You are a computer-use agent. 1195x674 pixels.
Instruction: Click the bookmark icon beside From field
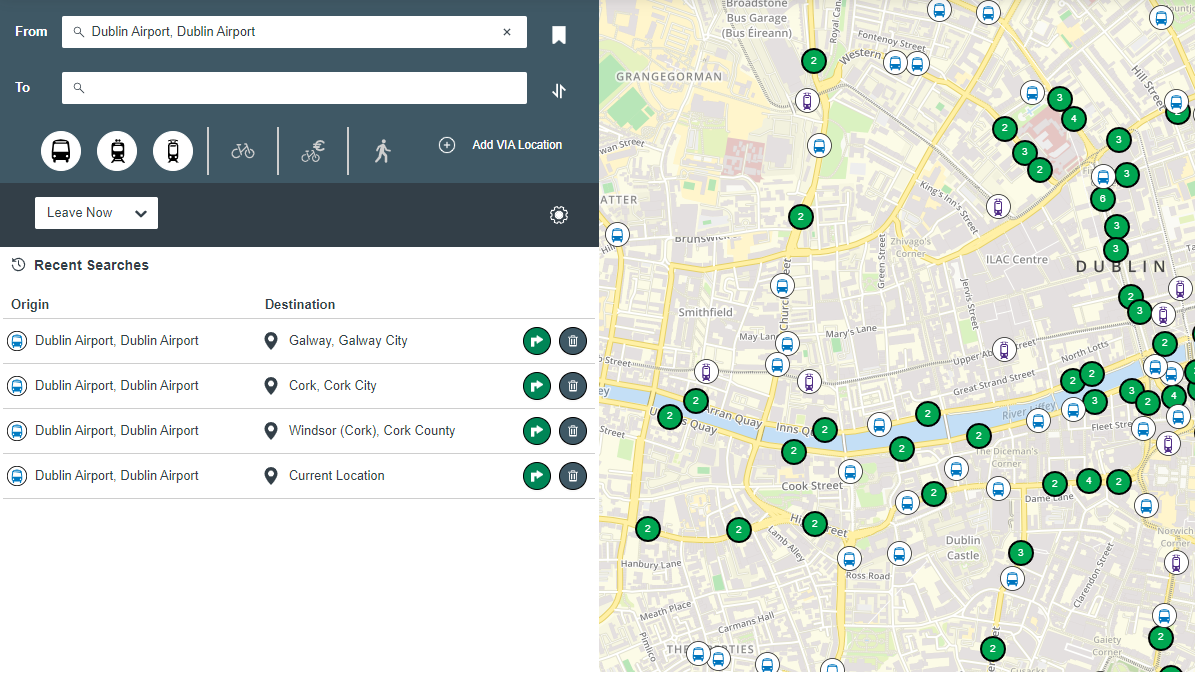559,36
